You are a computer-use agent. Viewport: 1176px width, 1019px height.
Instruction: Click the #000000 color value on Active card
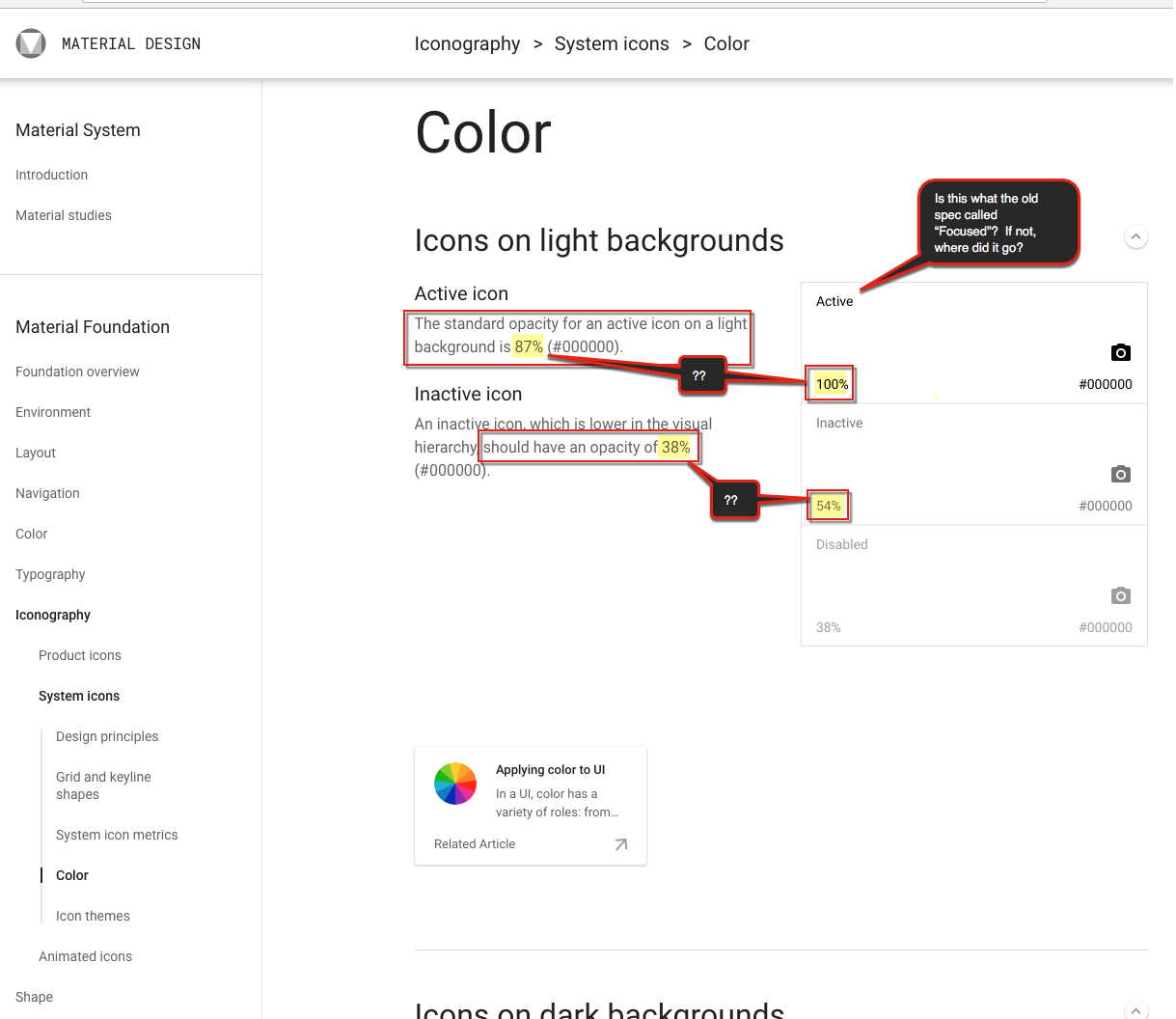point(1105,384)
